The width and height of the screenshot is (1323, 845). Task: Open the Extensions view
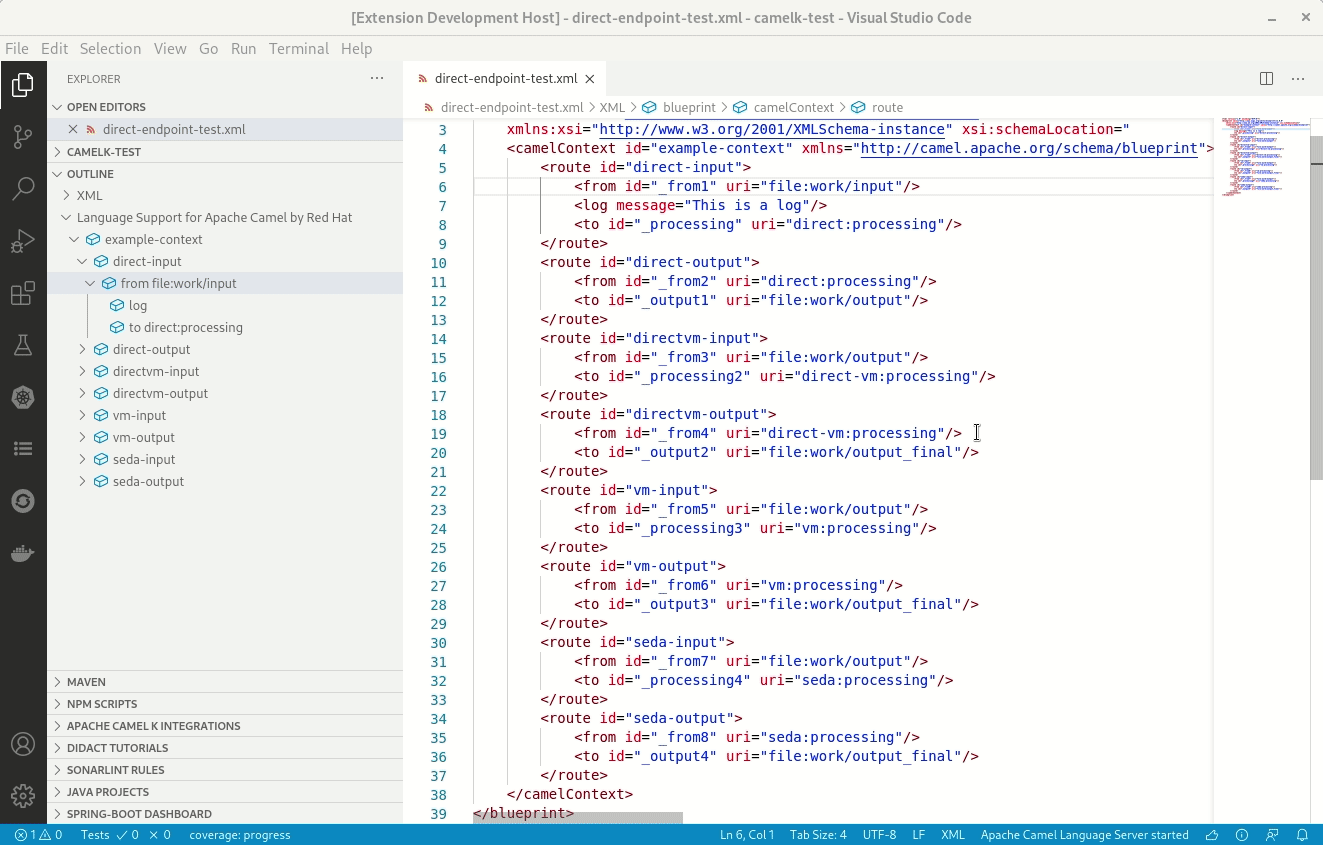point(24,293)
